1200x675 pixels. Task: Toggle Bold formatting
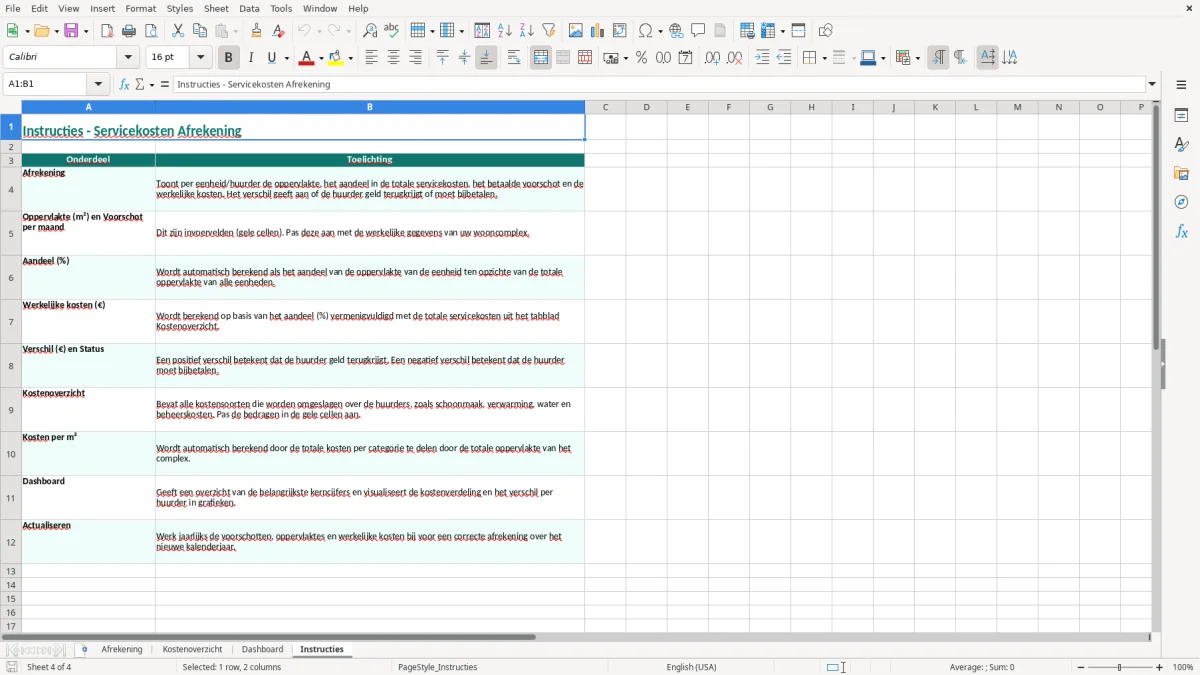coord(228,58)
